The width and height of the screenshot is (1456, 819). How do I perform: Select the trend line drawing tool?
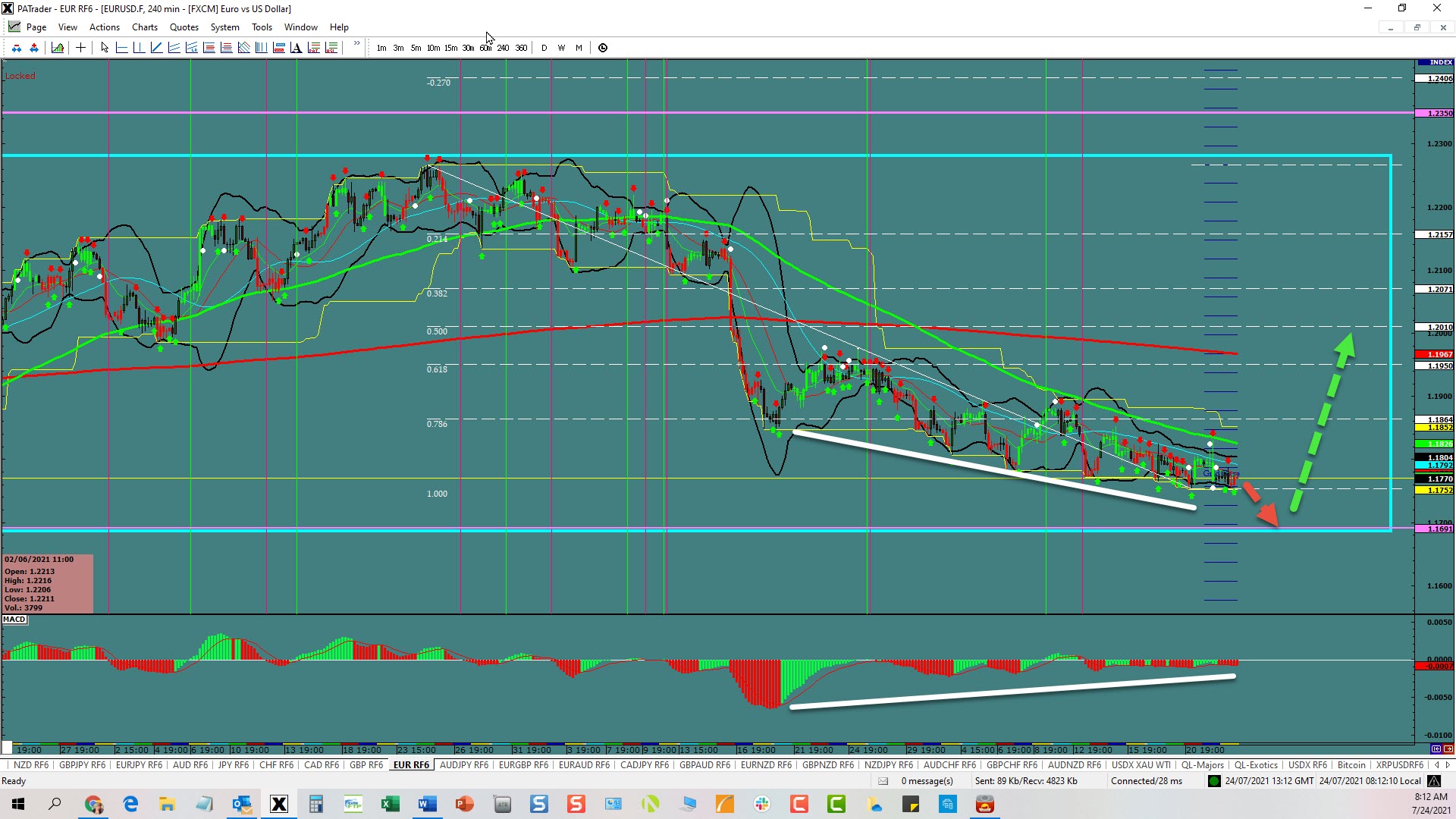(156, 48)
